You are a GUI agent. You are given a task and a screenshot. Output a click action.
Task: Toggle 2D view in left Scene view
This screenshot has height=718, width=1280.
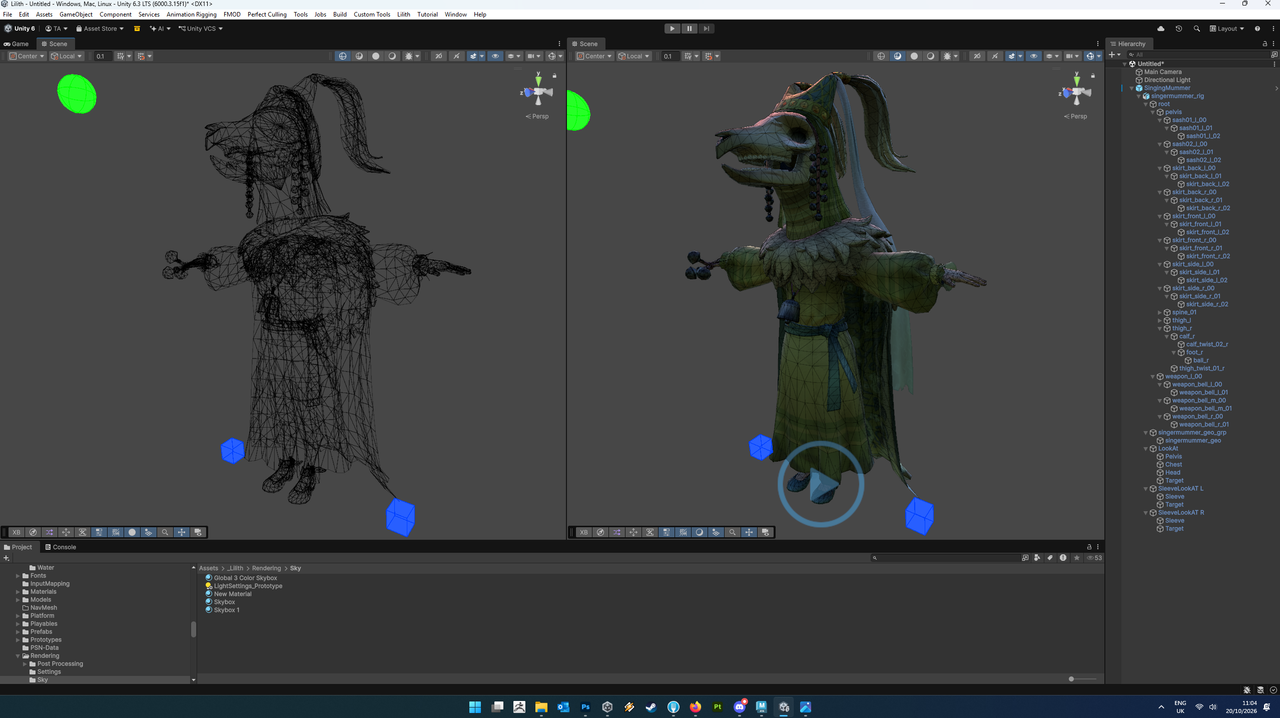(x=439, y=56)
